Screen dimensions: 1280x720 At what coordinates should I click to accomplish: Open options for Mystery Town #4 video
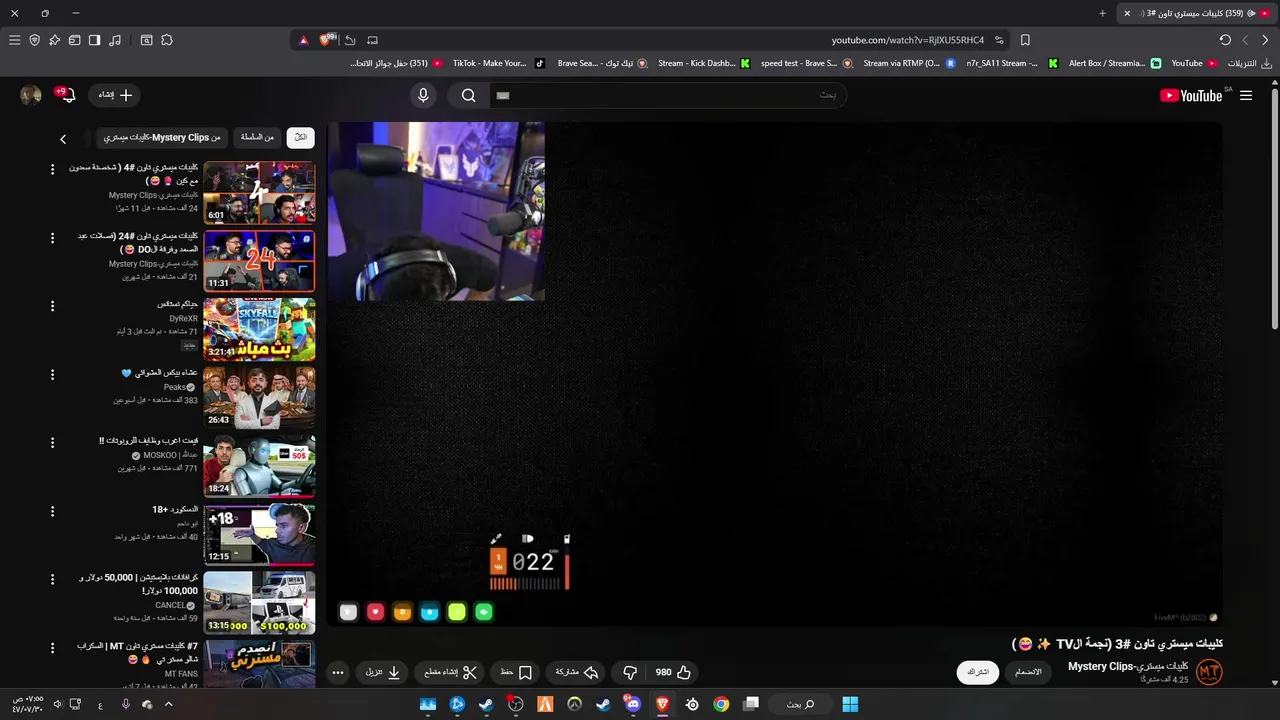pyautogui.click(x=53, y=169)
